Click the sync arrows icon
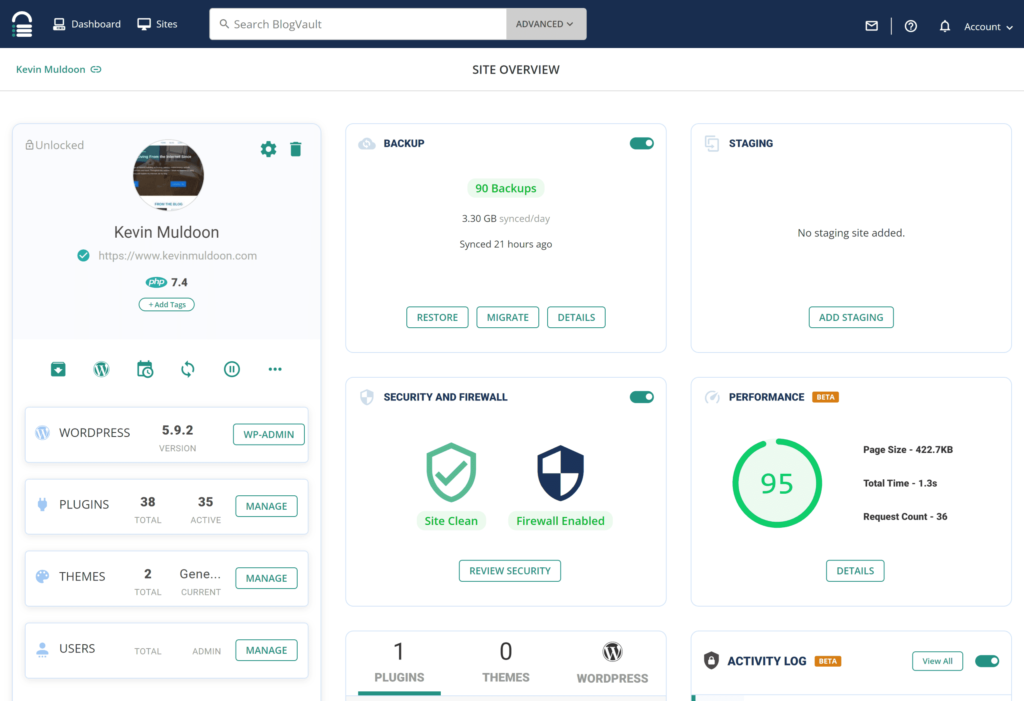This screenshot has width=1024, height=701. tap(188, 369)
